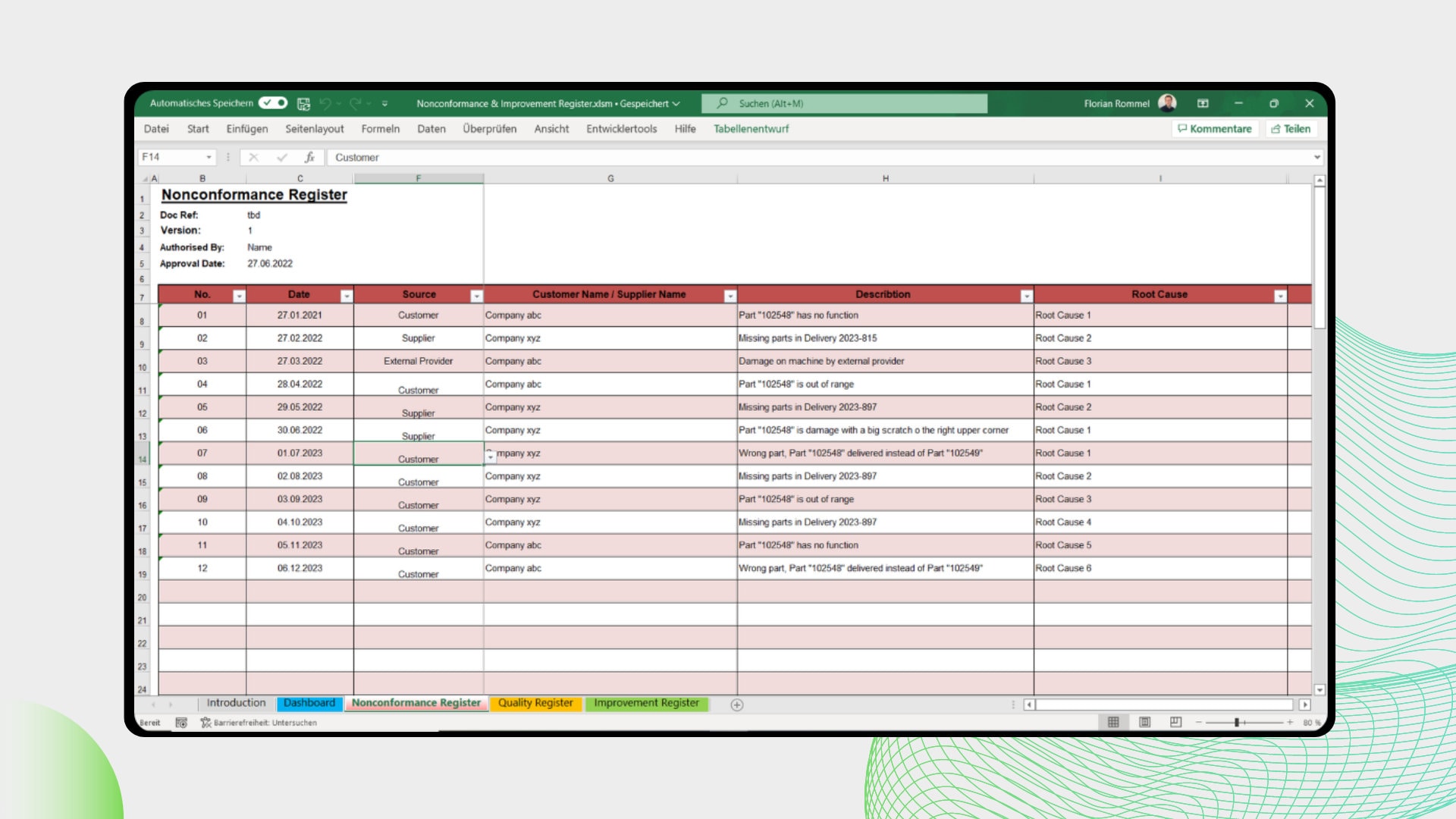Screen dimensions: 1456x819
Task: Click the next sheet navigation arrow
Action: pyautogui.click(x=171, y=705)
